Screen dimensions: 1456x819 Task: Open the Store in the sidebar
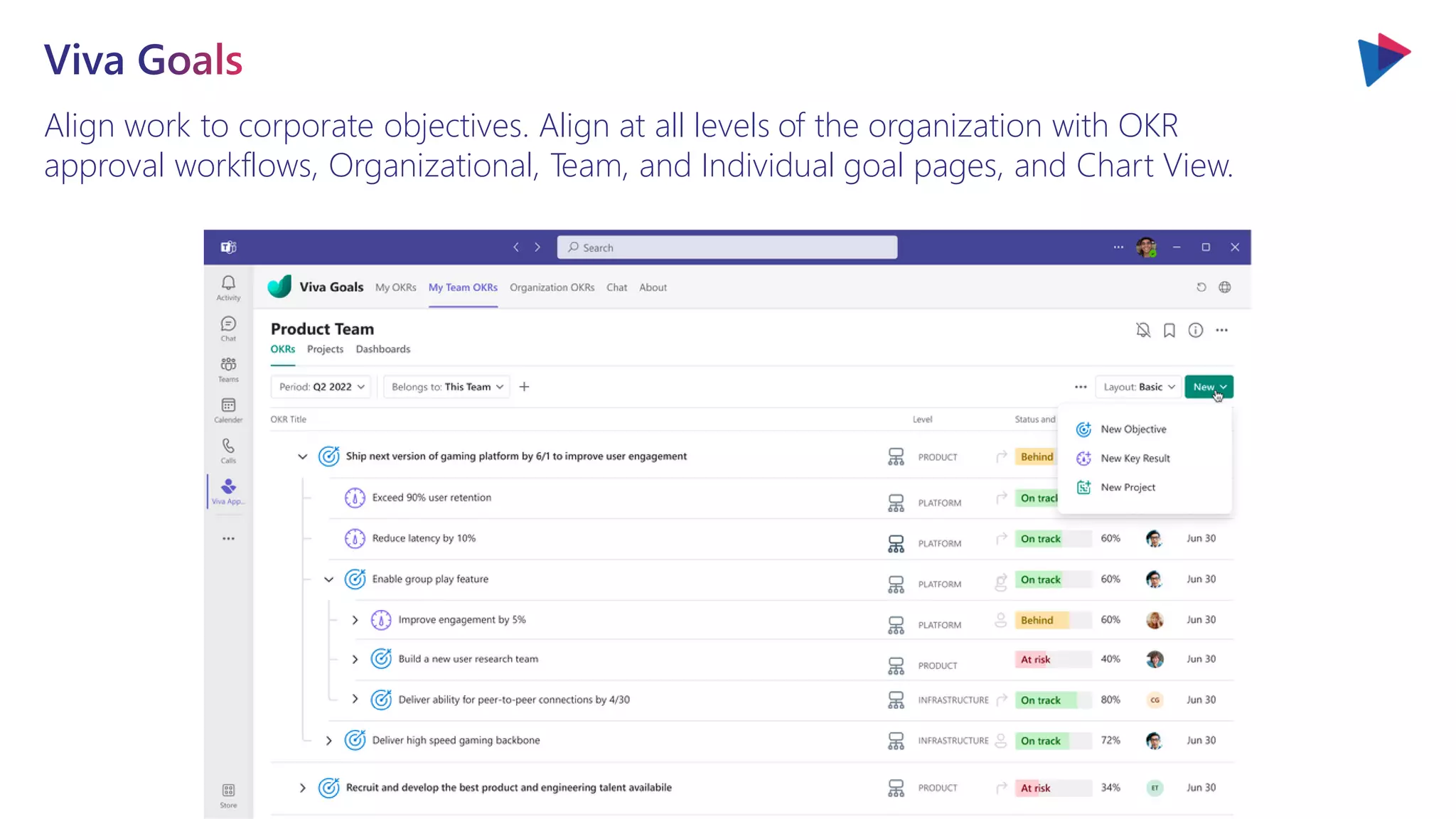coord(228,796)
